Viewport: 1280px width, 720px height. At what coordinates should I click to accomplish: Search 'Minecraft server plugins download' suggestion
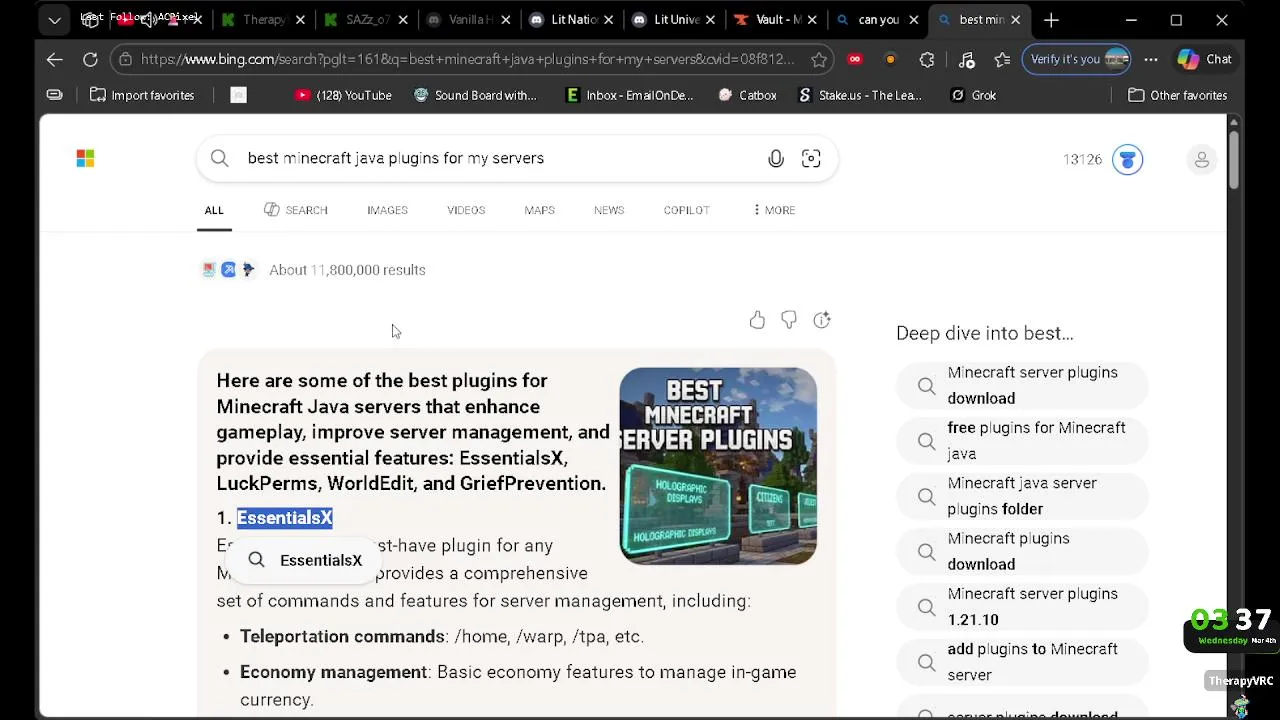(1021, 385)
